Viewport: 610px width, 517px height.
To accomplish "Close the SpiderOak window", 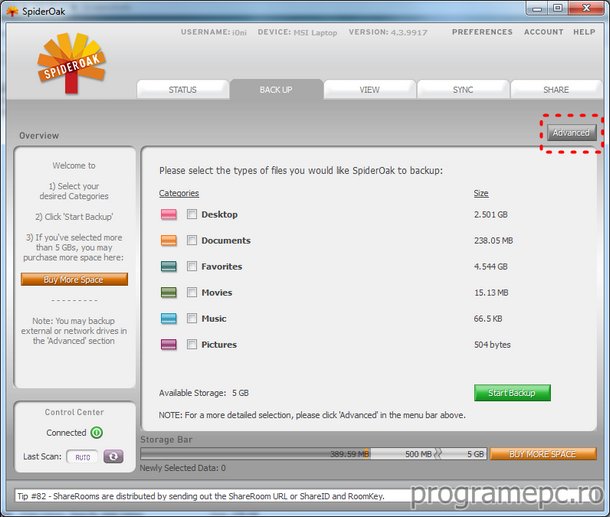I will point(586,9).
